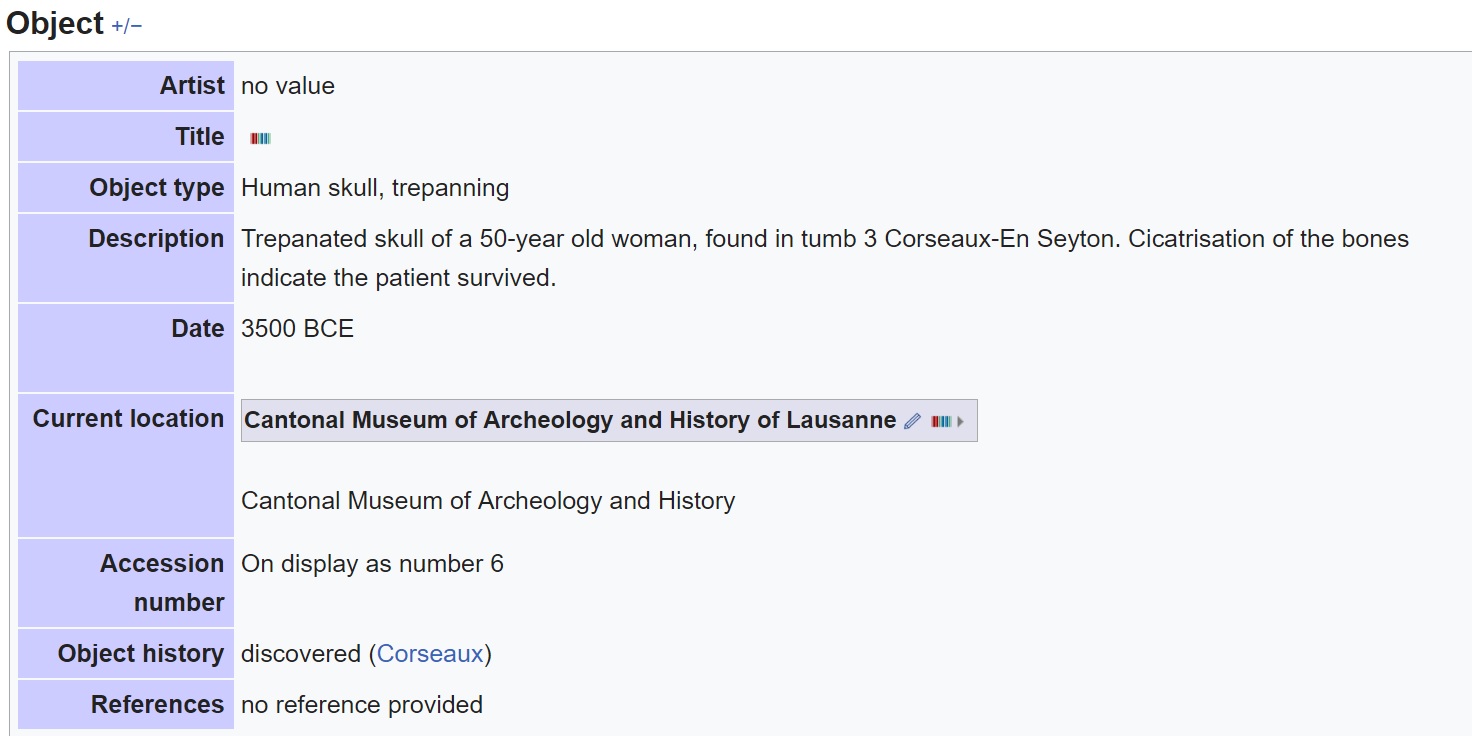Click the Object section heading
This screenshot has width=1472, height=736.
pos(55,24)
